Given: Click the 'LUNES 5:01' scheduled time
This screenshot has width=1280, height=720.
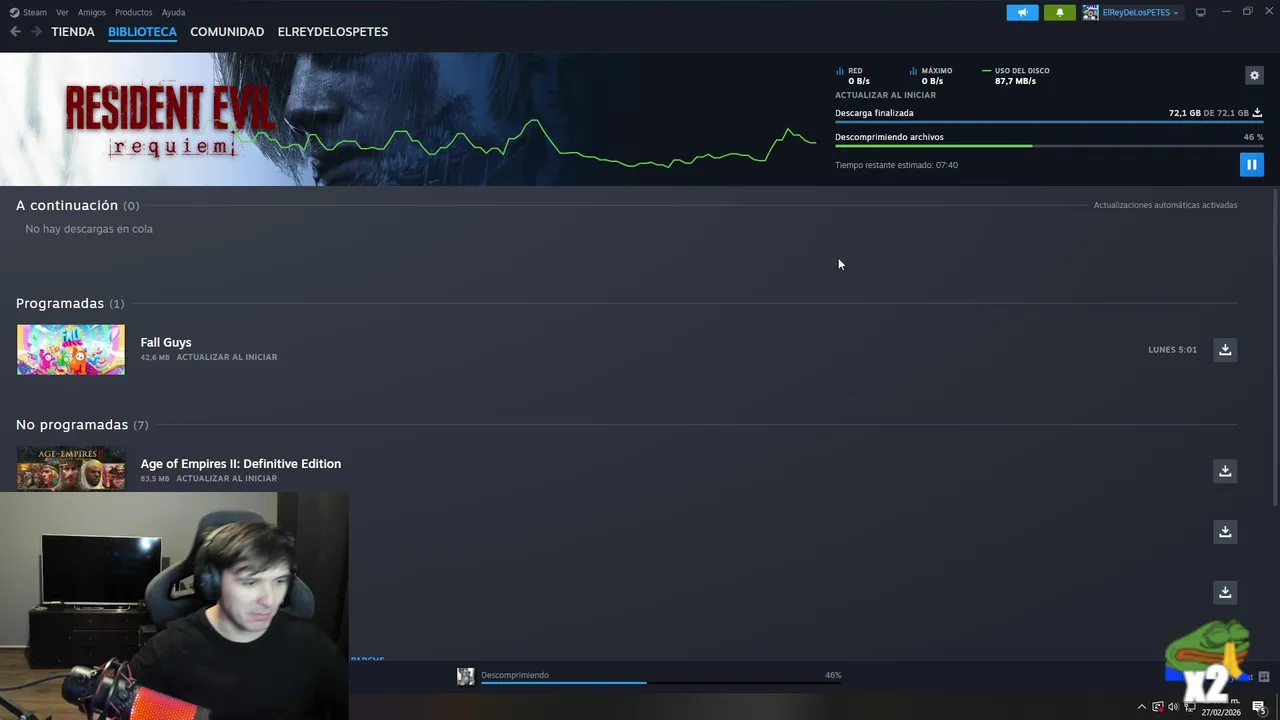Looking at the screenshot, I should click(1172, 350).
